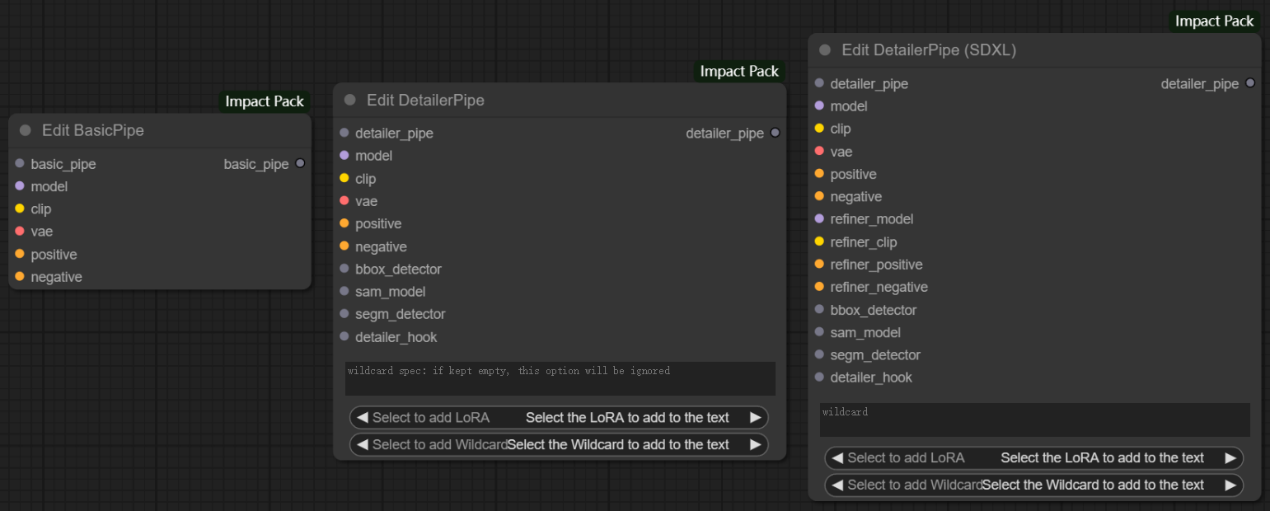
Task: Click the wildcard spec text field in Edit DetailerPipe
Action: pos(560,378)
